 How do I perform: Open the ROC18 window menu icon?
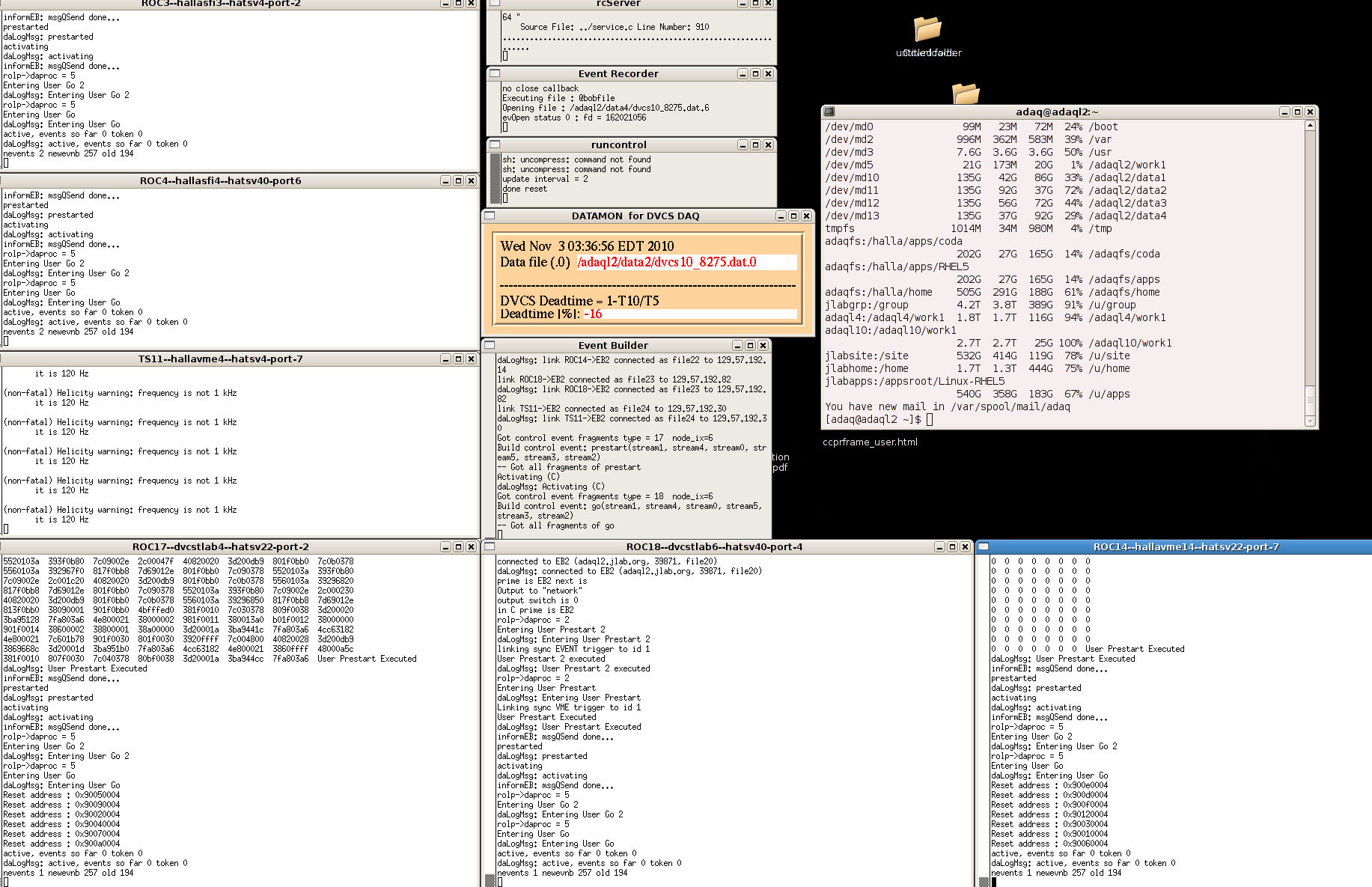pyautogui.click(x=490, y=546)
